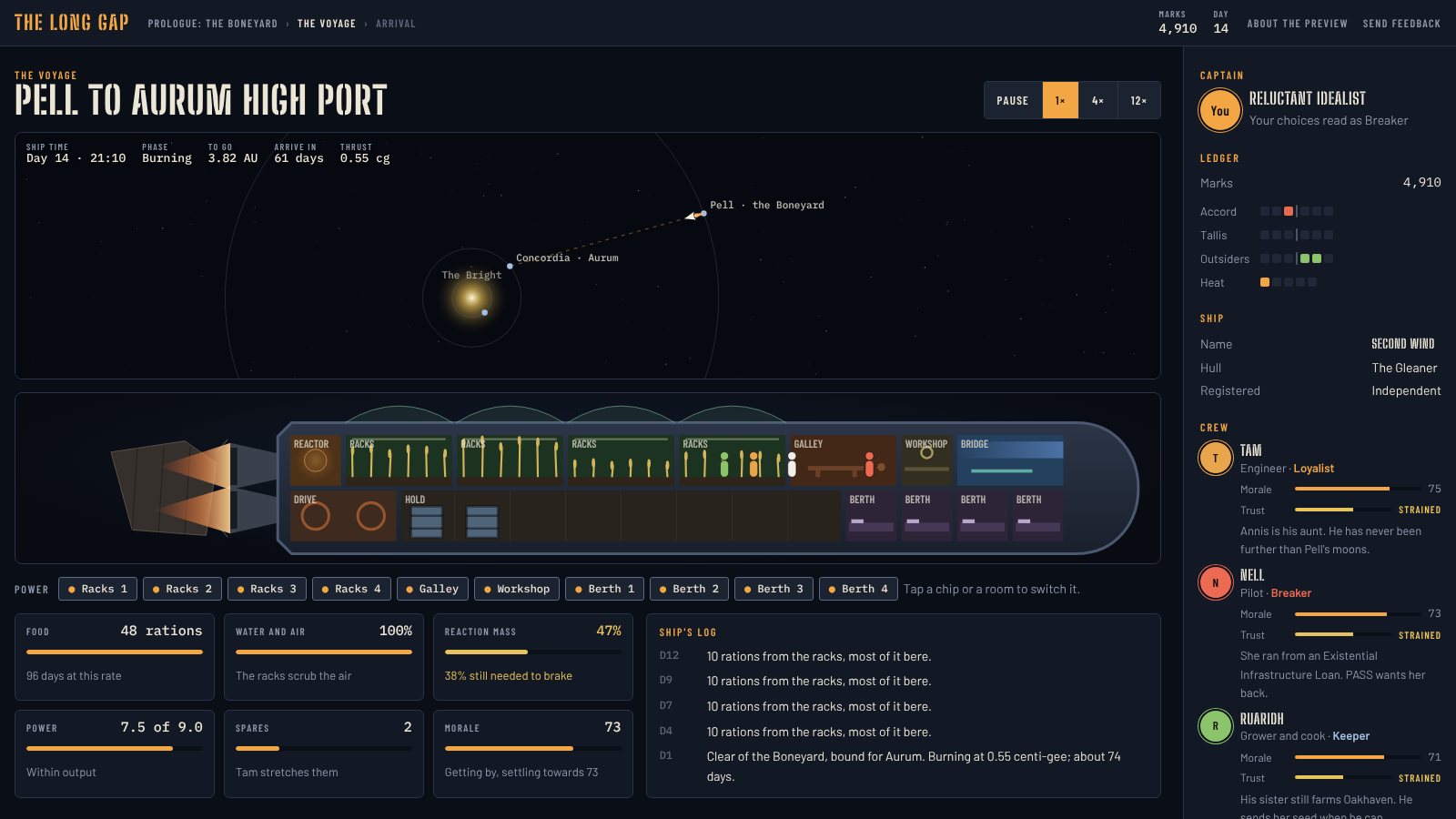Toggle power for Racks 2

182,589
